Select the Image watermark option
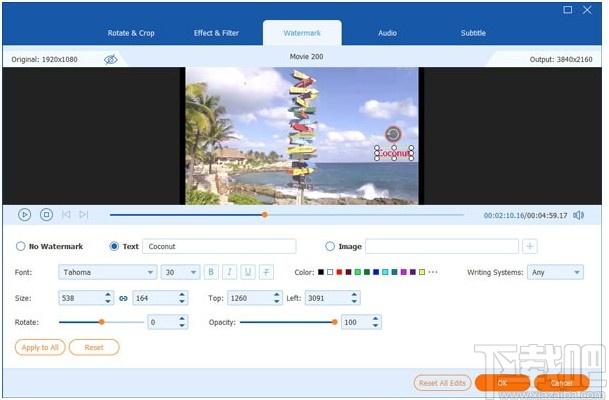 click(330, 246)
